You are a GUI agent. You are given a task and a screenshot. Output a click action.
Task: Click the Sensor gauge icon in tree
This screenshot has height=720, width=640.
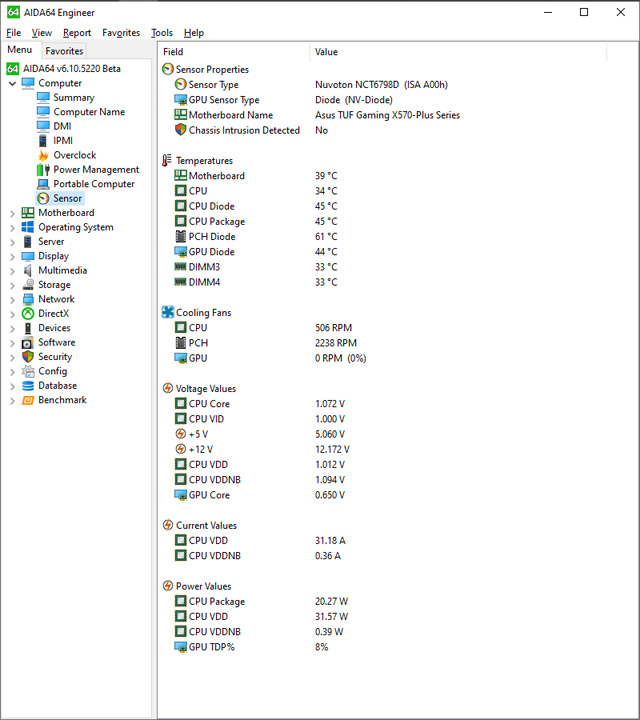pos(43,198)
